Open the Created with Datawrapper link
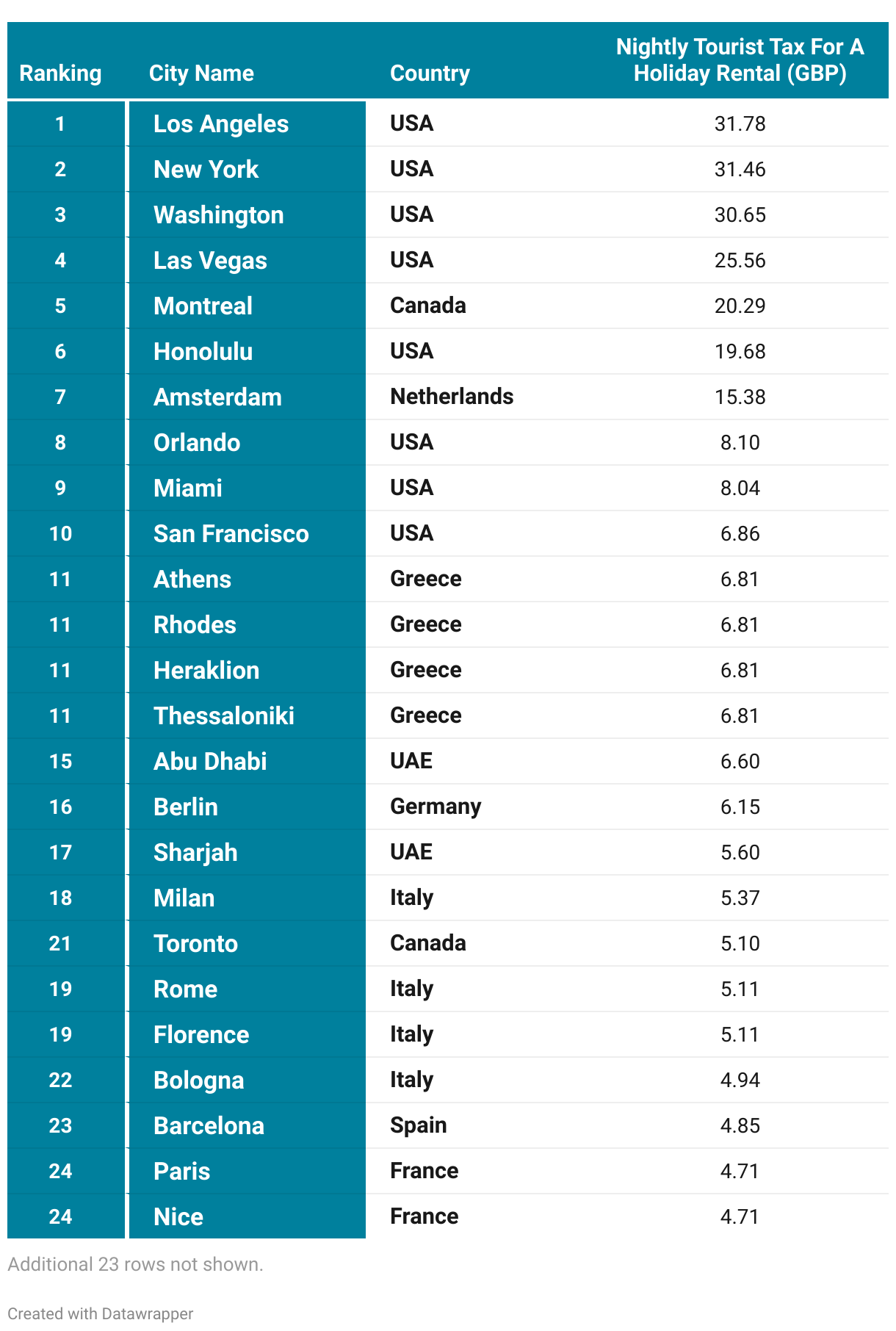Image resolution: width=896 pixels, height=1331 pixels. 101,1313
